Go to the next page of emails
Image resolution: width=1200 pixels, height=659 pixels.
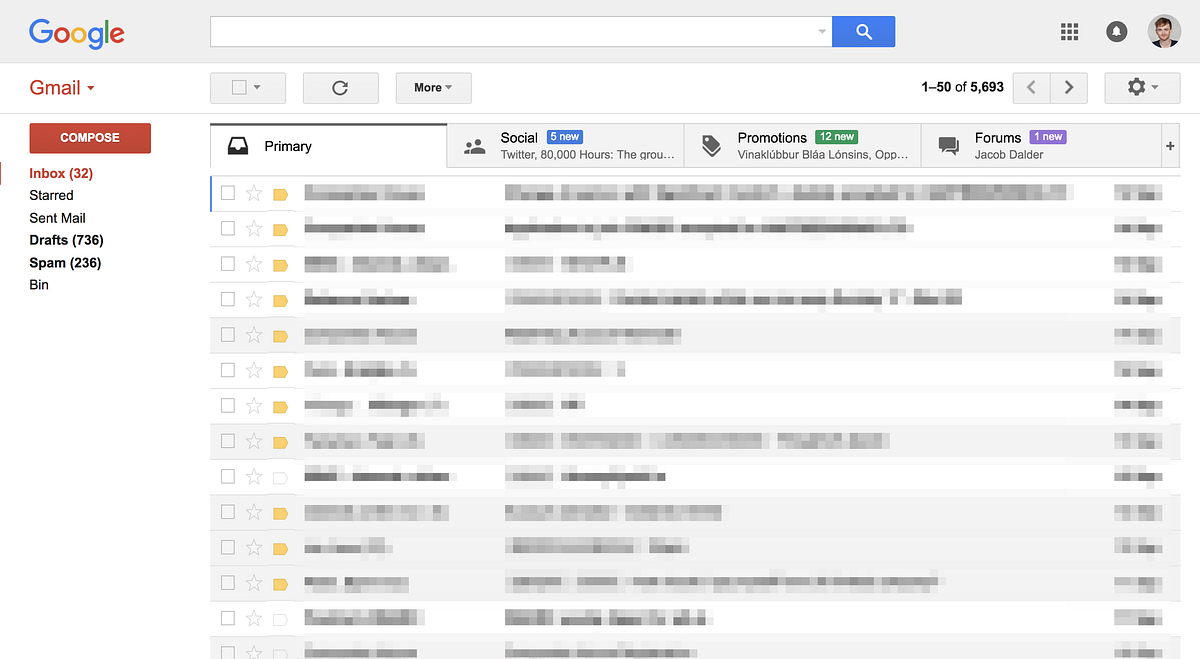click(1068, 87)
